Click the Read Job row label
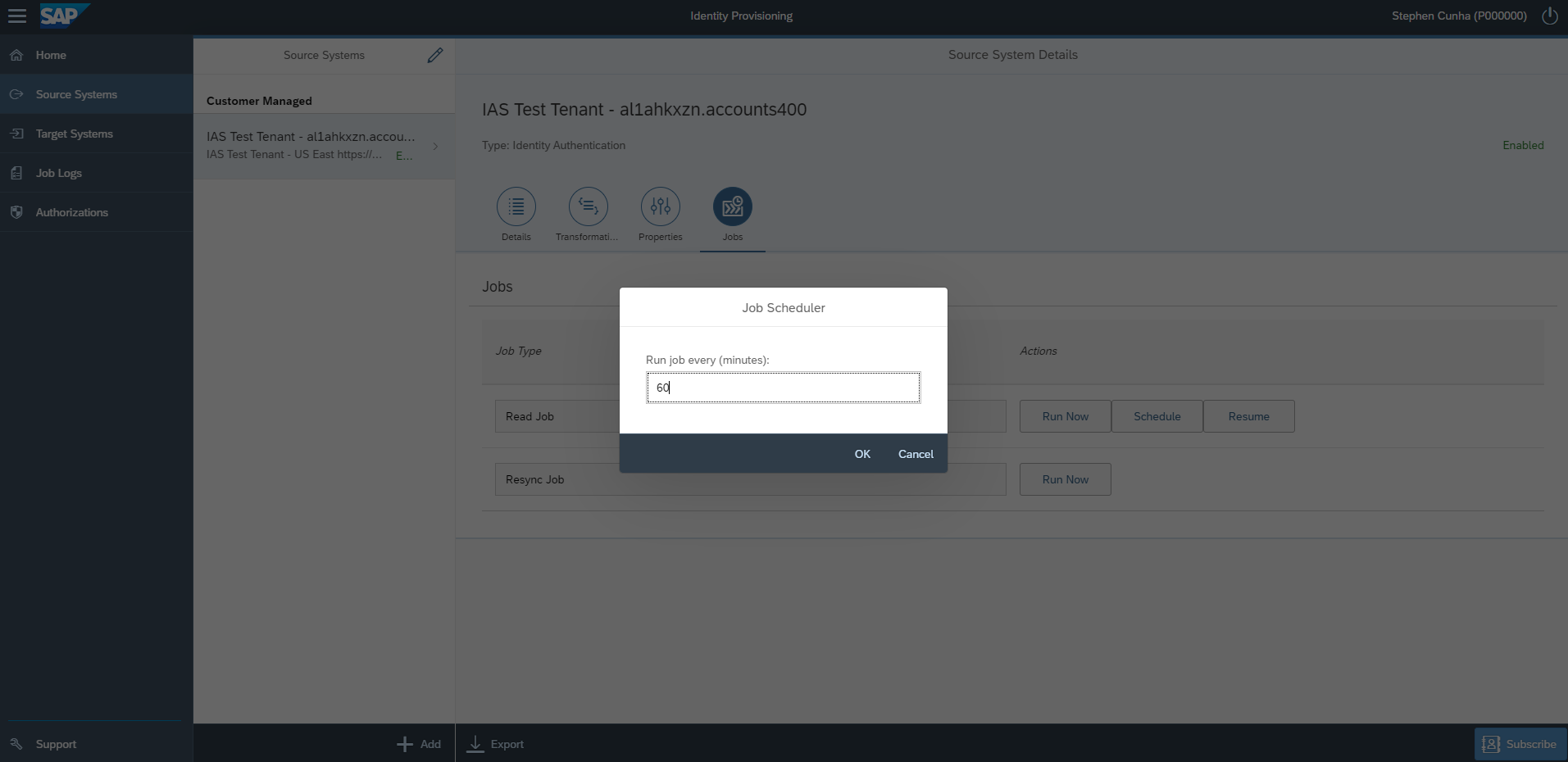This screenshot has width=1568, height=762. 529,416
